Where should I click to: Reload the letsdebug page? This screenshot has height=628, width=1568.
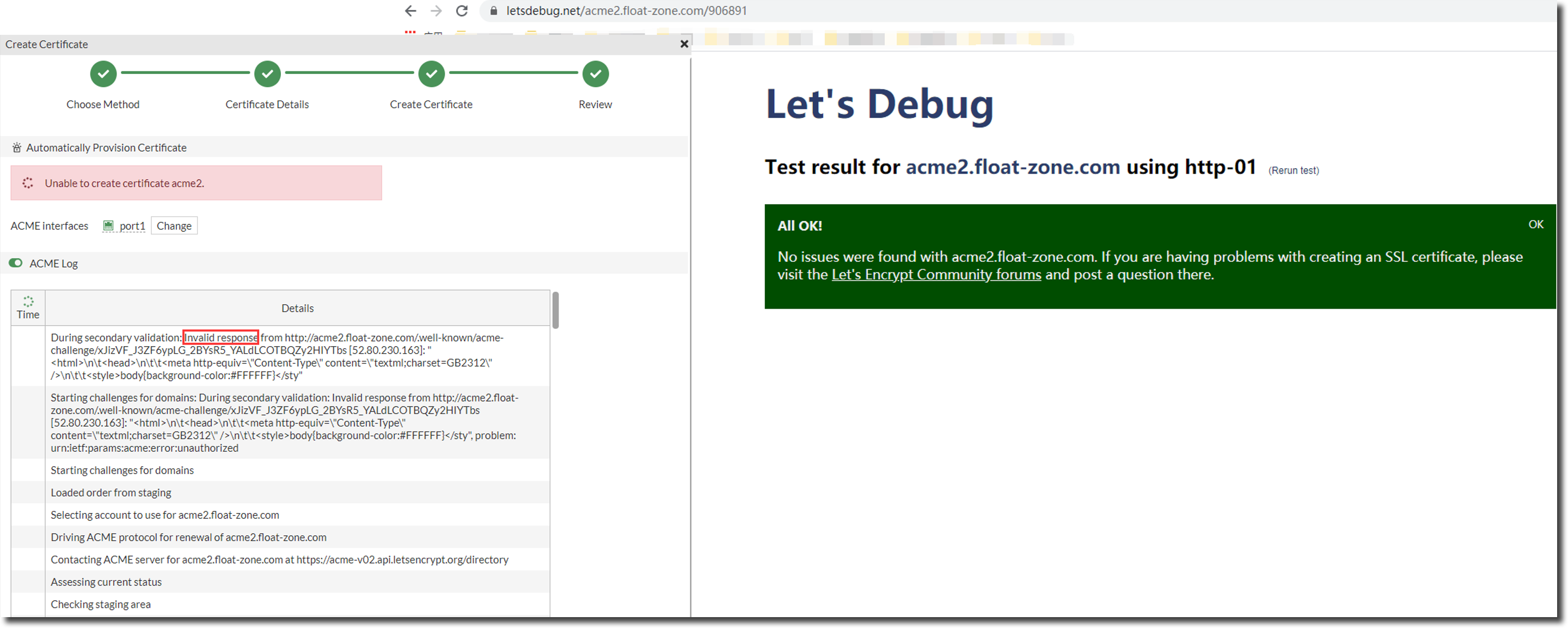point(462,11)
